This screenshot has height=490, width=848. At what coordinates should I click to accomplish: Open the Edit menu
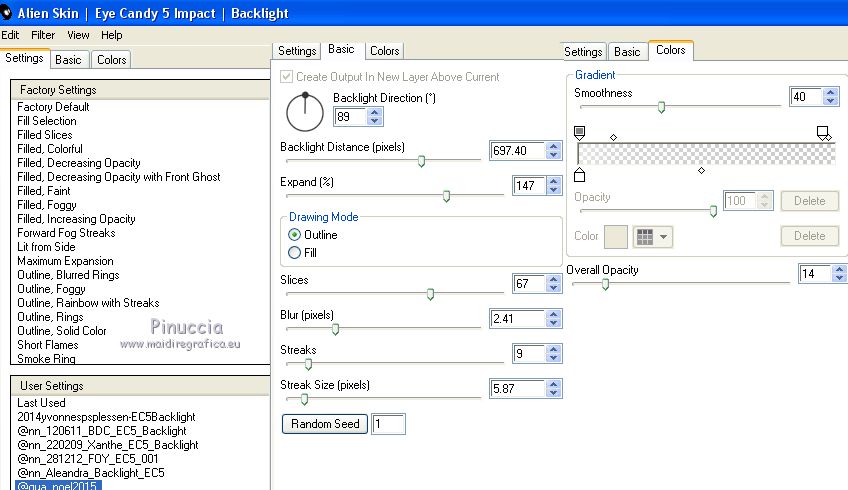point(10,35)
